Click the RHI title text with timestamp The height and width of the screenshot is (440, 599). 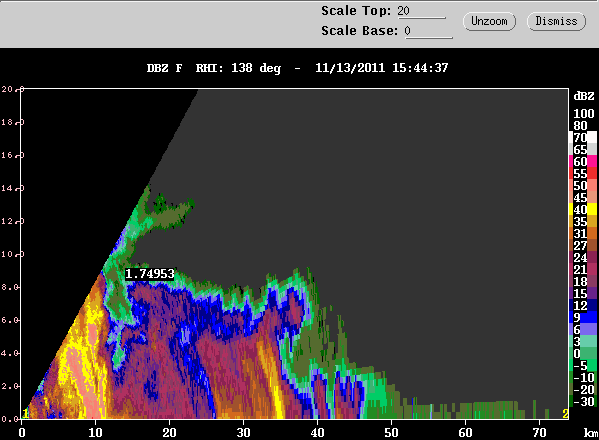point(297,68)
